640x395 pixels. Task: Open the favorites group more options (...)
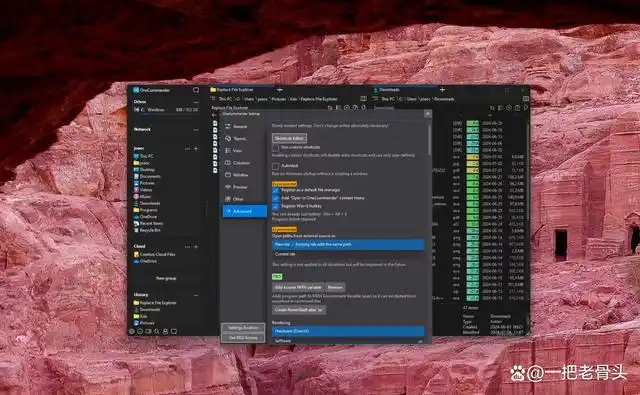coord(187,149)
